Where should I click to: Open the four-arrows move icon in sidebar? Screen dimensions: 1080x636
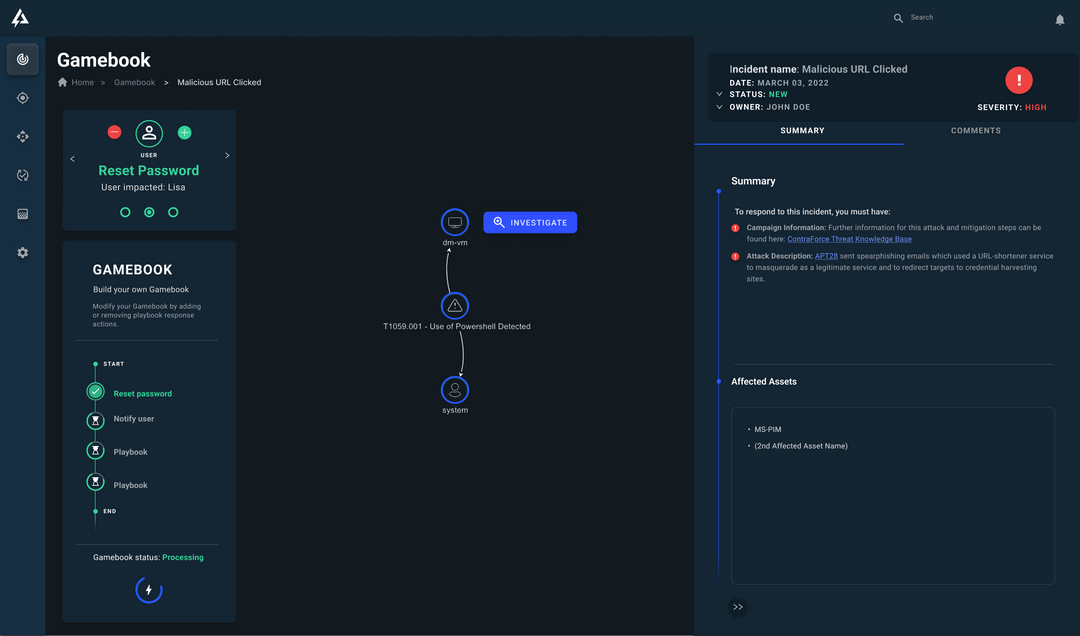[x=23, y=136]
